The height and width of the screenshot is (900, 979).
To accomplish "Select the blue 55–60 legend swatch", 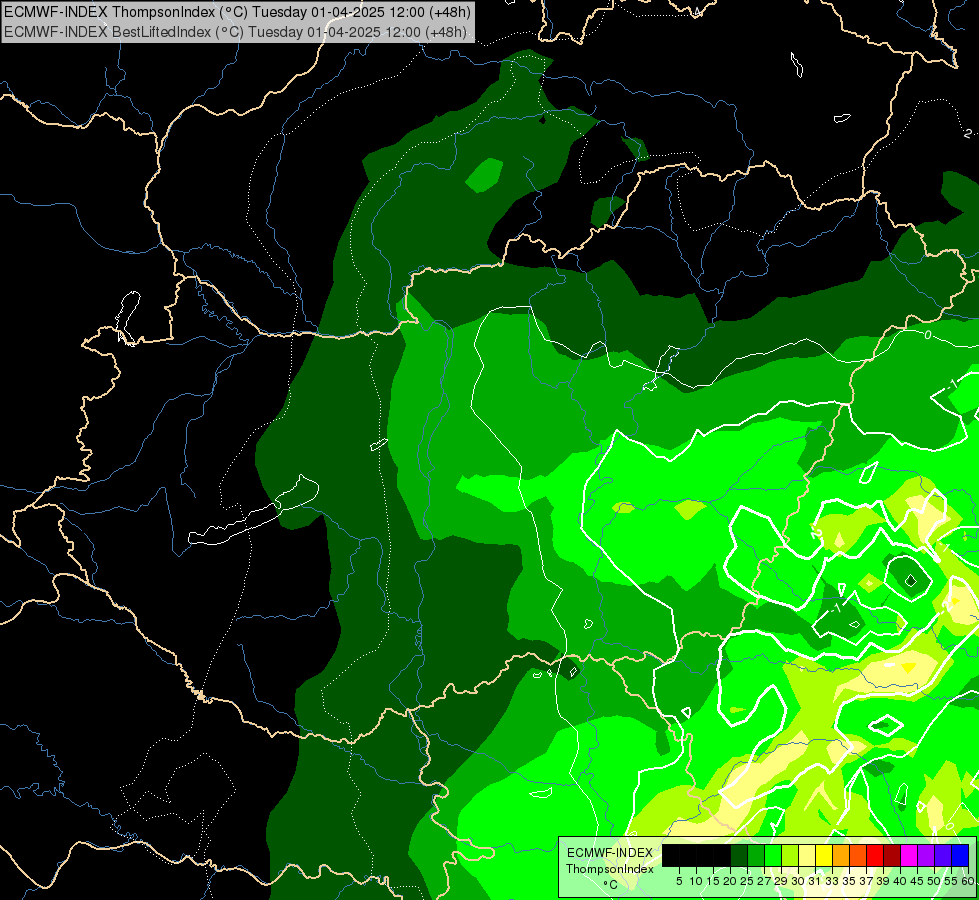I will click(960, 855).
